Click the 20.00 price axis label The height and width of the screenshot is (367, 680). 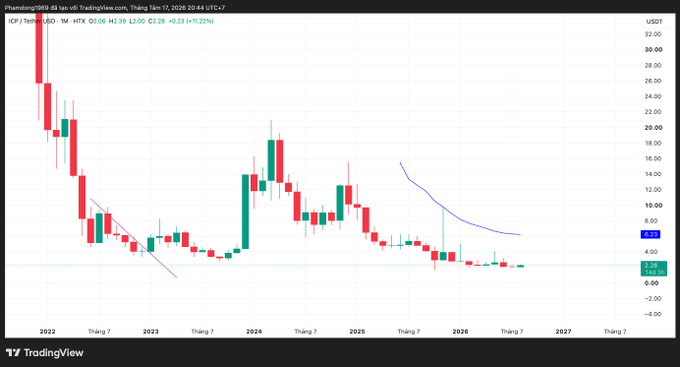(653, 128)
